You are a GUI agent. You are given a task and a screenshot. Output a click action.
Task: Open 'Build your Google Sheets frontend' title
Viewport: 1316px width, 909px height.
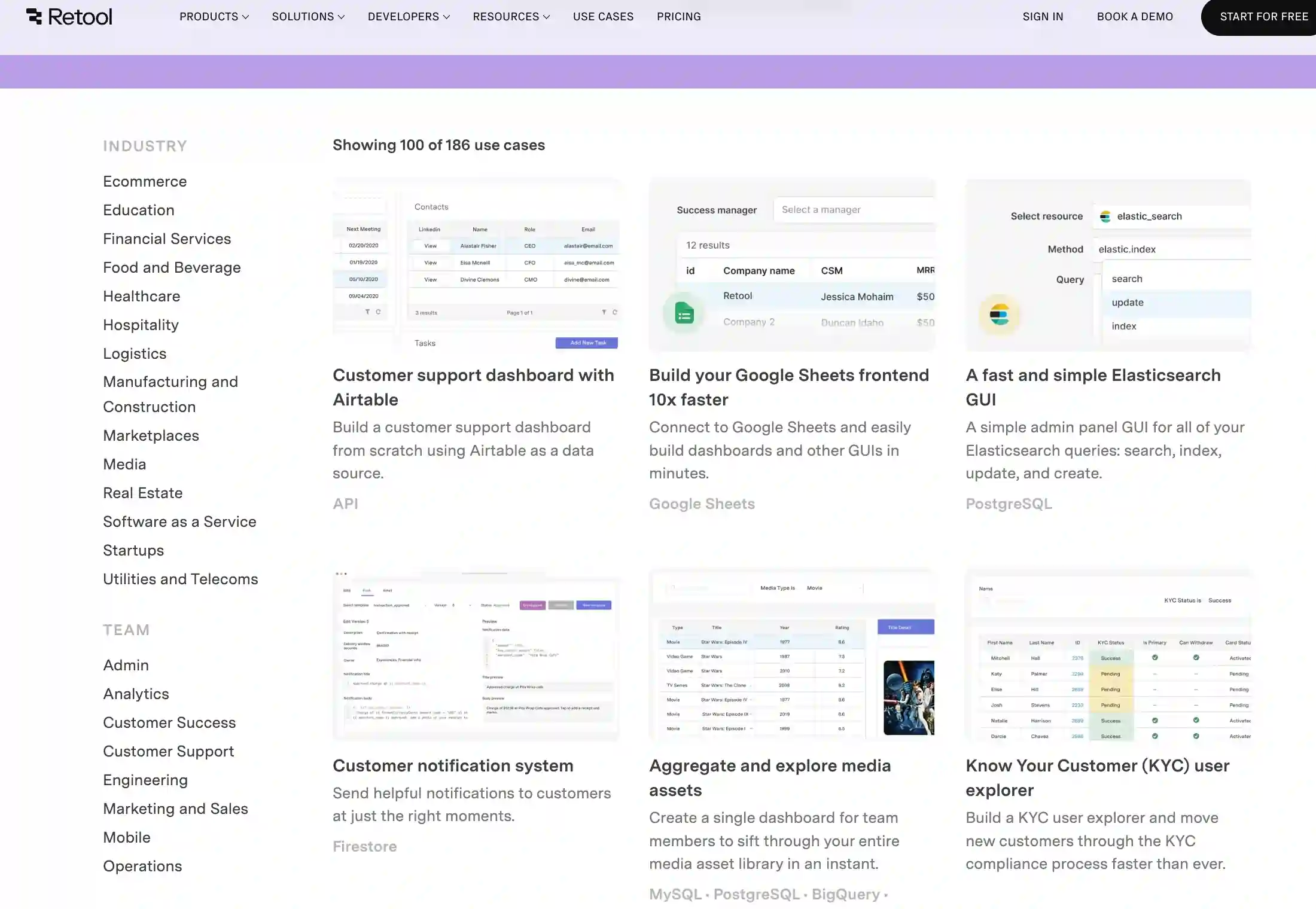(789, 387)
